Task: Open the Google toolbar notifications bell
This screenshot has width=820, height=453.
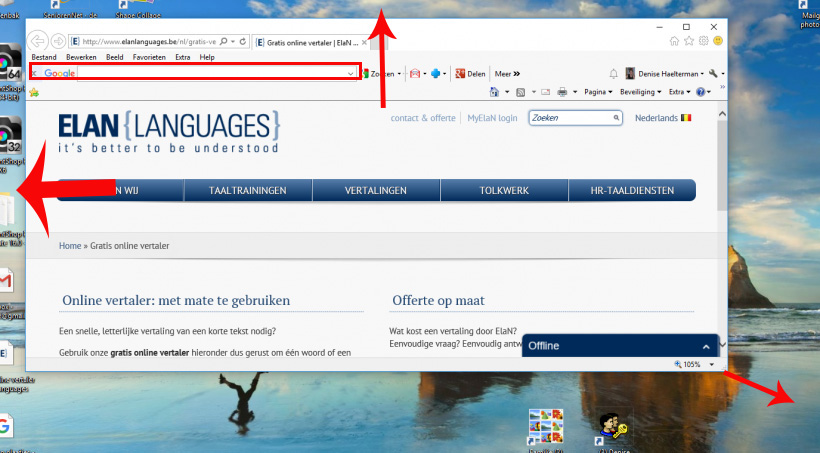Action: pyautogui.click(x=613, y=73)
